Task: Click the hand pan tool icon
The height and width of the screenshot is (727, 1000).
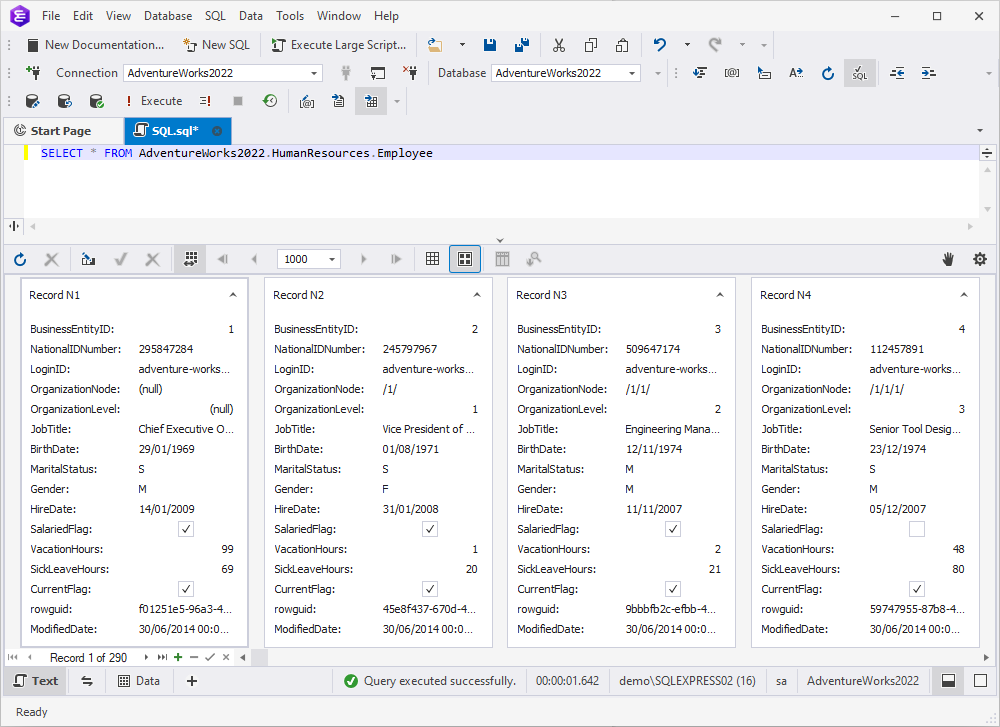Action: click(x=948, y=259)
